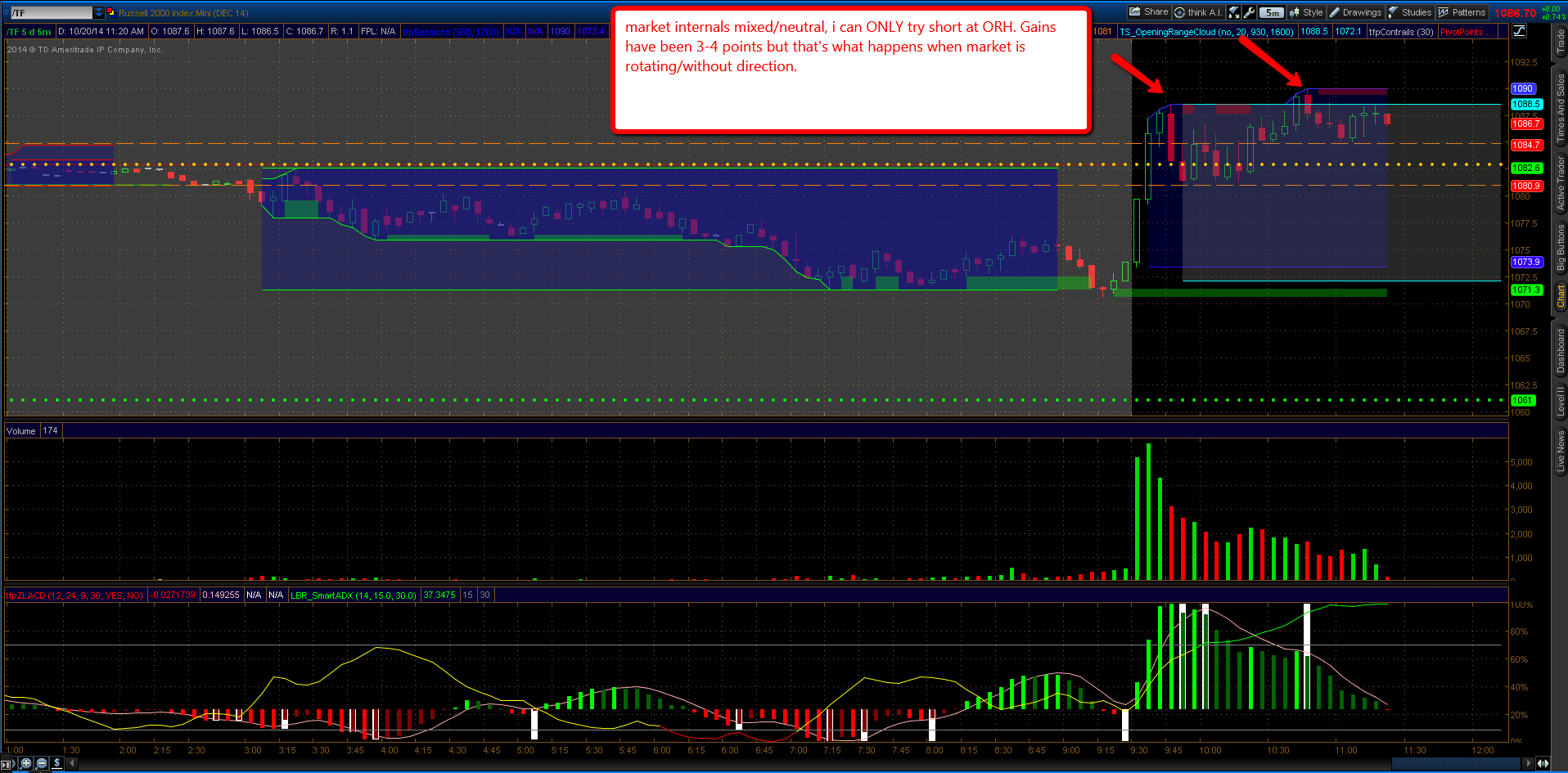
Task: Click the red 1084.7 price bubble
Action: [1527, 146]
